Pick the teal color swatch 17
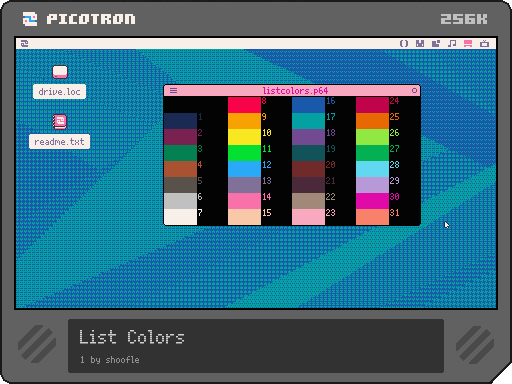The height and width of the screenshot is (384, 512). point(308,121)
